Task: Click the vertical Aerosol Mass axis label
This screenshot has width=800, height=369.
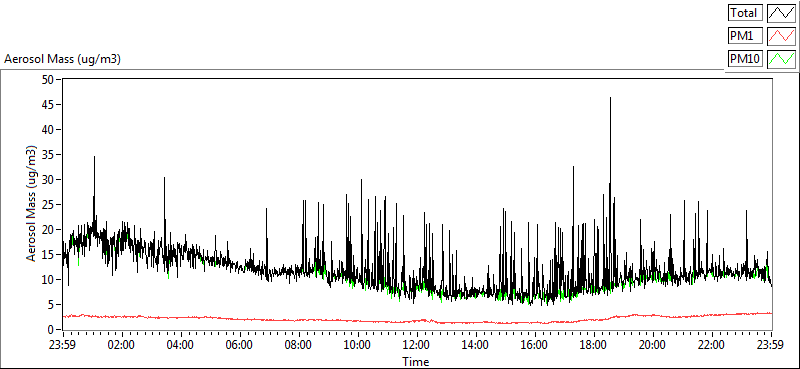Action: (32, 204)
